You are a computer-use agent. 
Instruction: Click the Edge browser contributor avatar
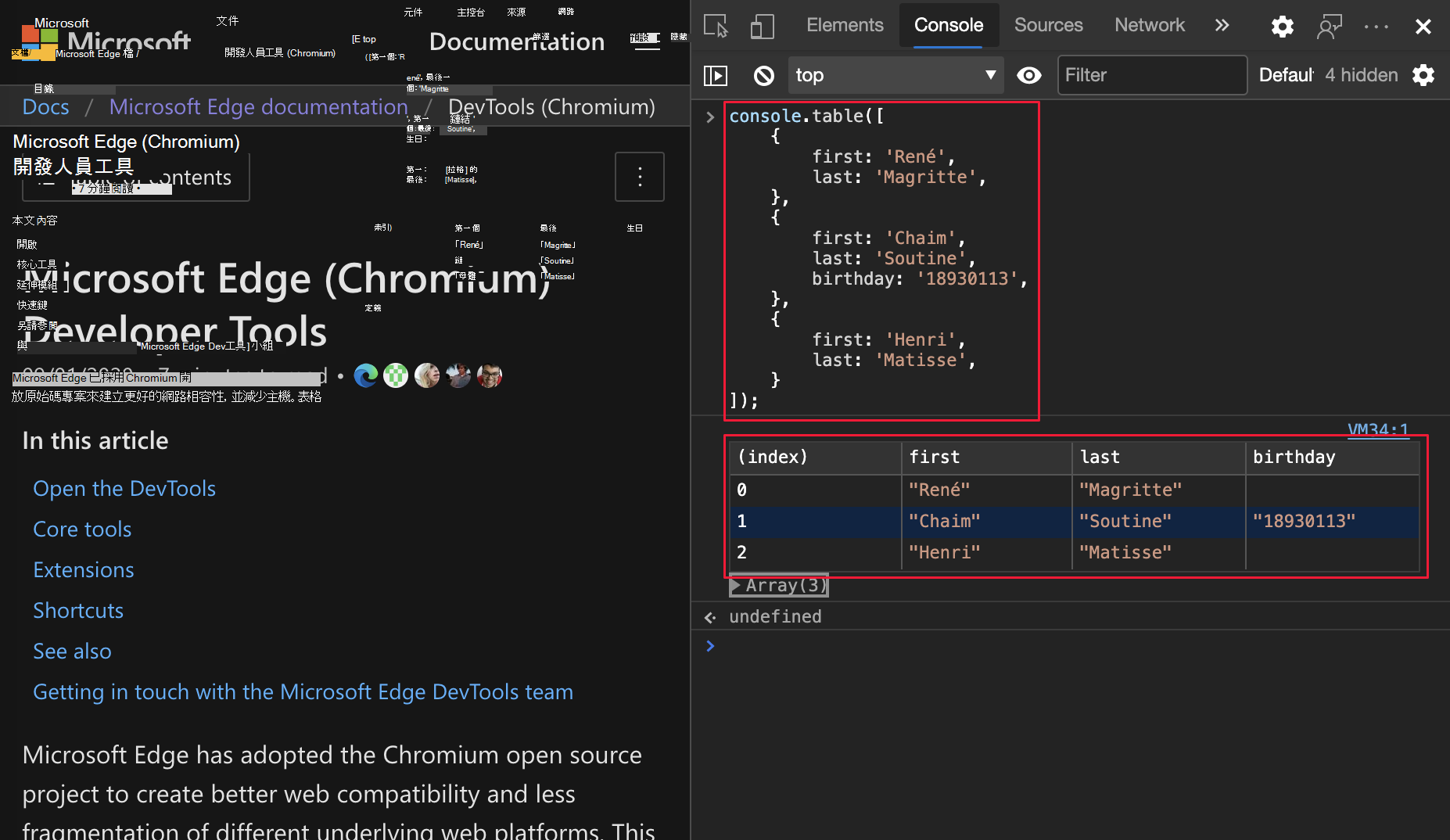point(365,375)
